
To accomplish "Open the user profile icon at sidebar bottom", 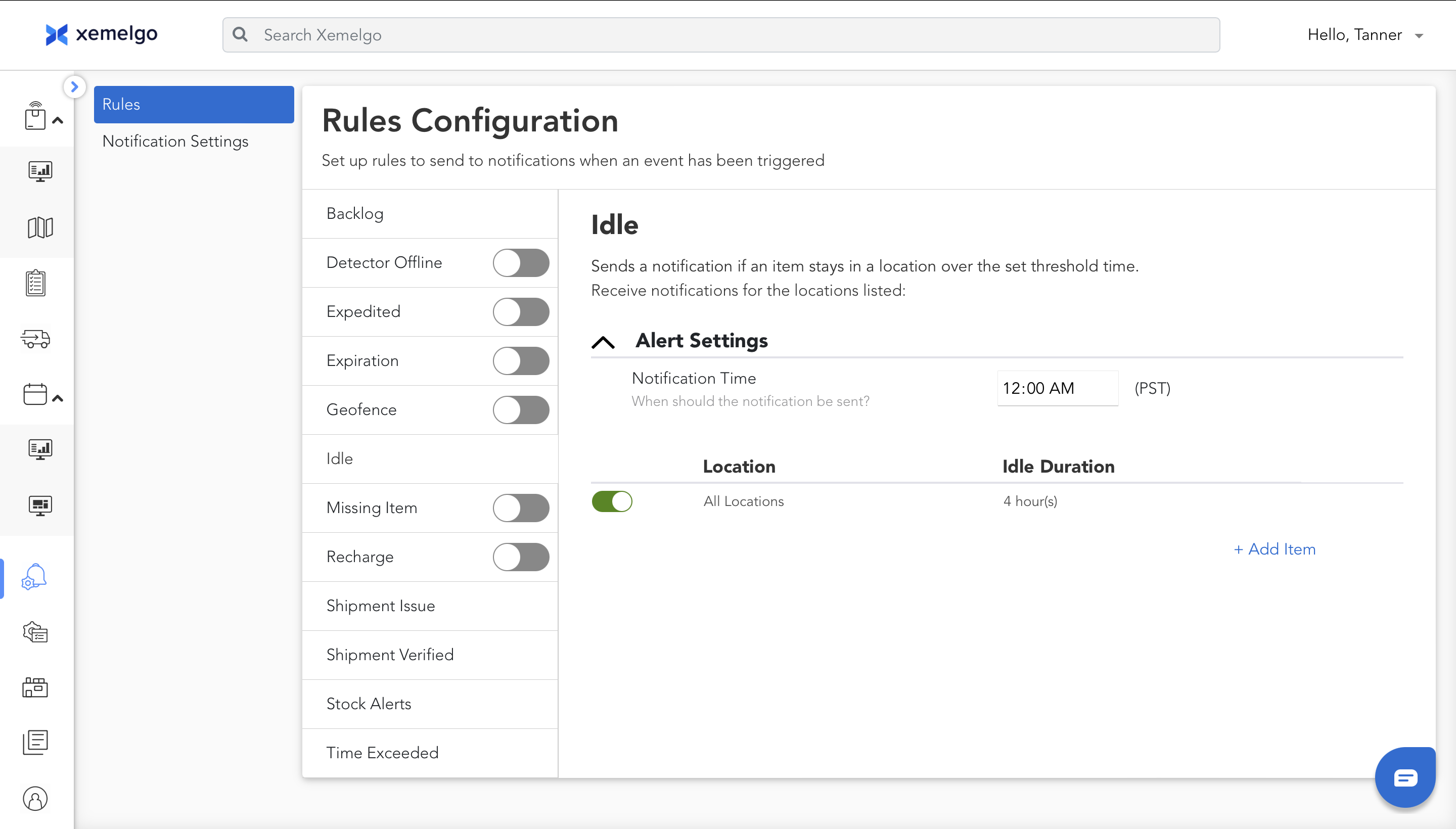I will pos(35,798).
